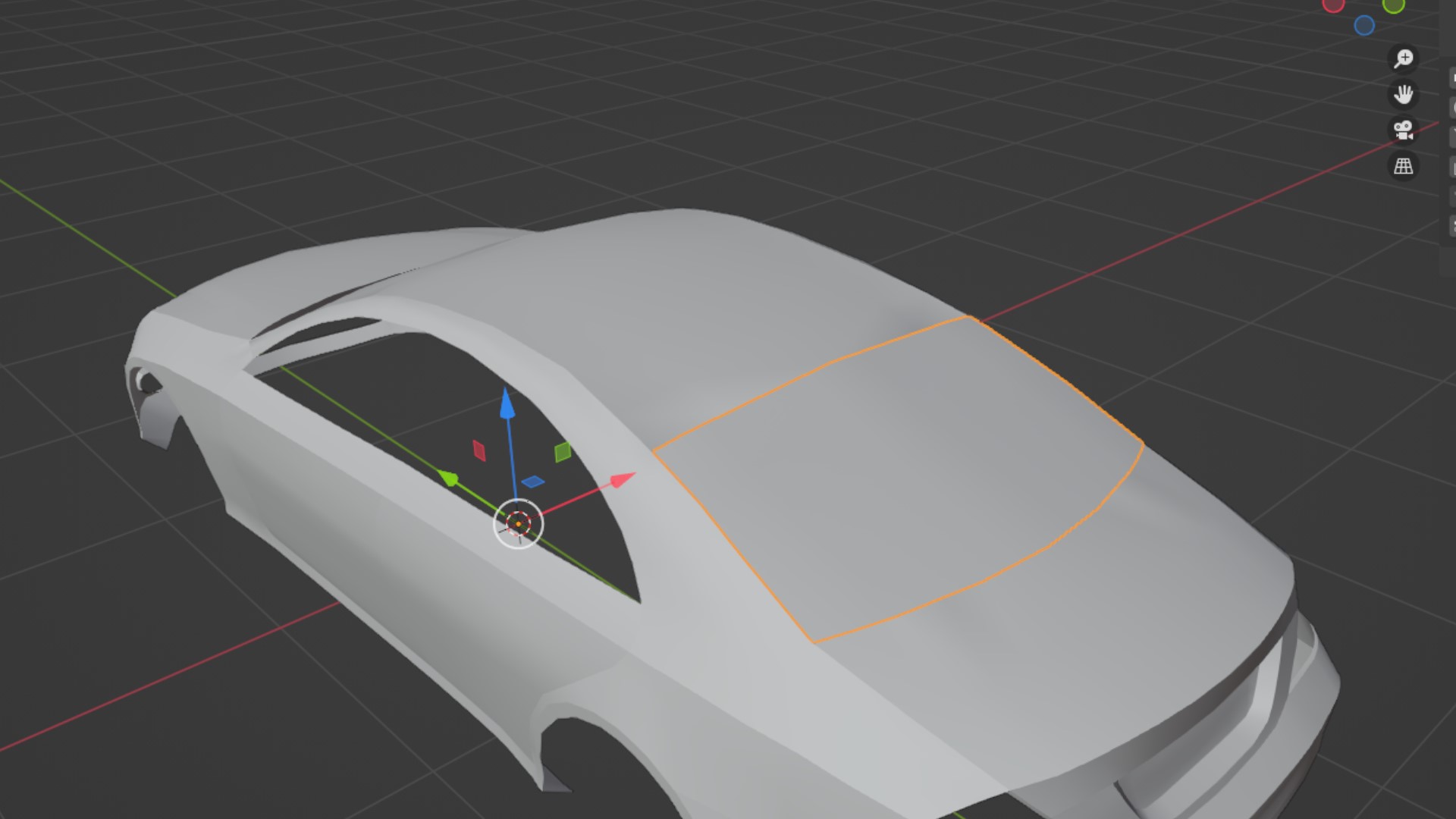Click the green Y move gizmo arrow
The image size is (1456, 819).
click(448, 478)
